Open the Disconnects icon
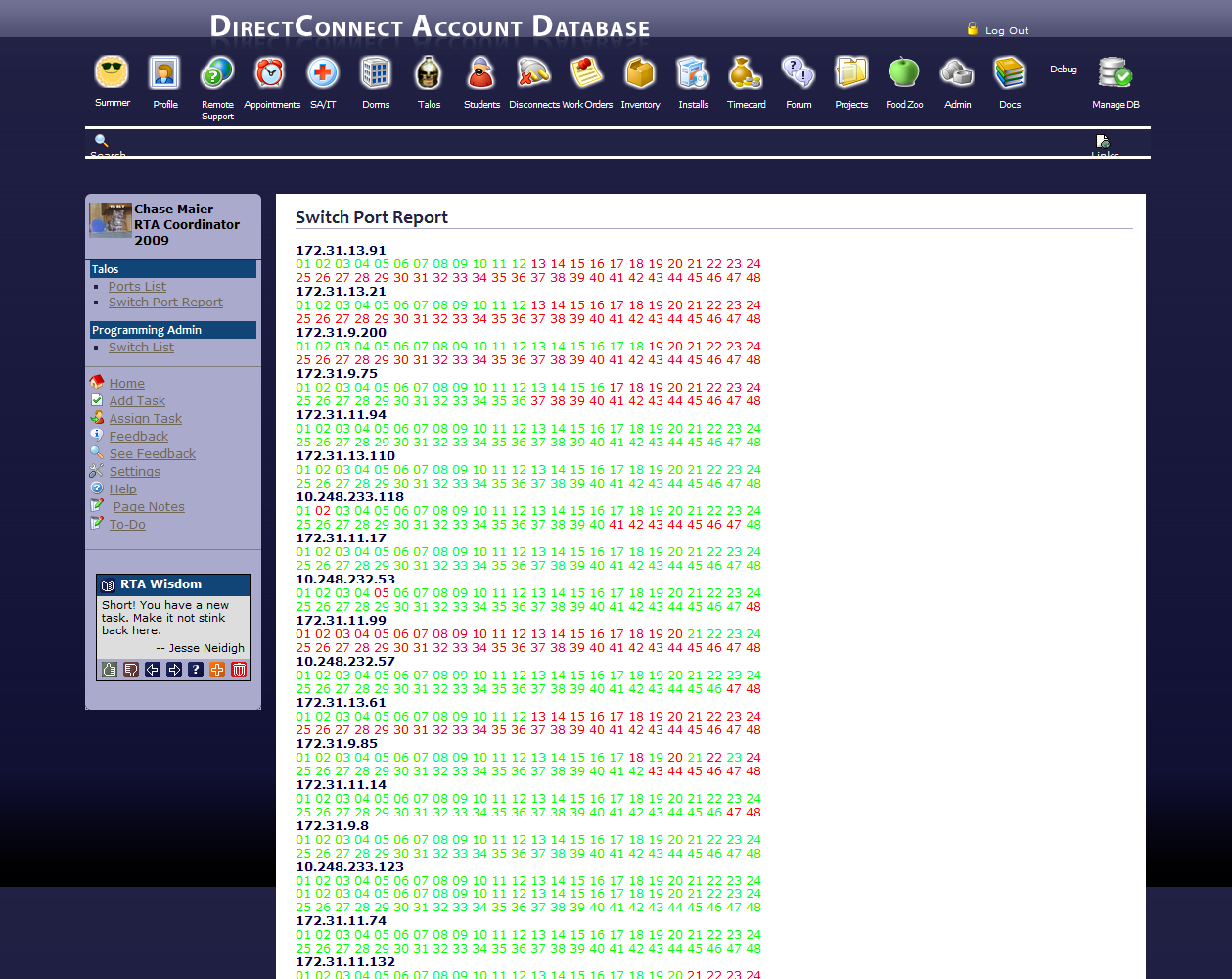 point(534,72)
